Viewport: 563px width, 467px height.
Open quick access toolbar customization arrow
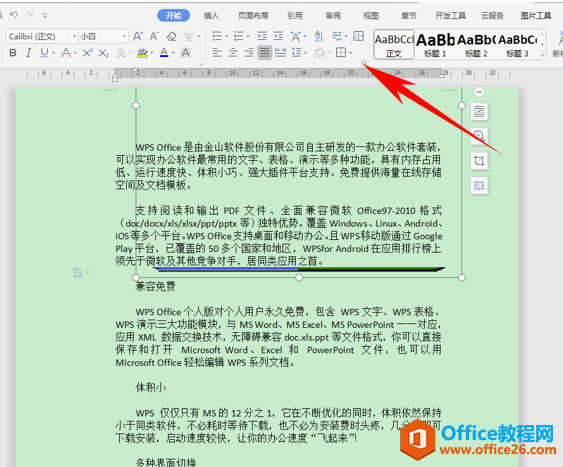45,15
